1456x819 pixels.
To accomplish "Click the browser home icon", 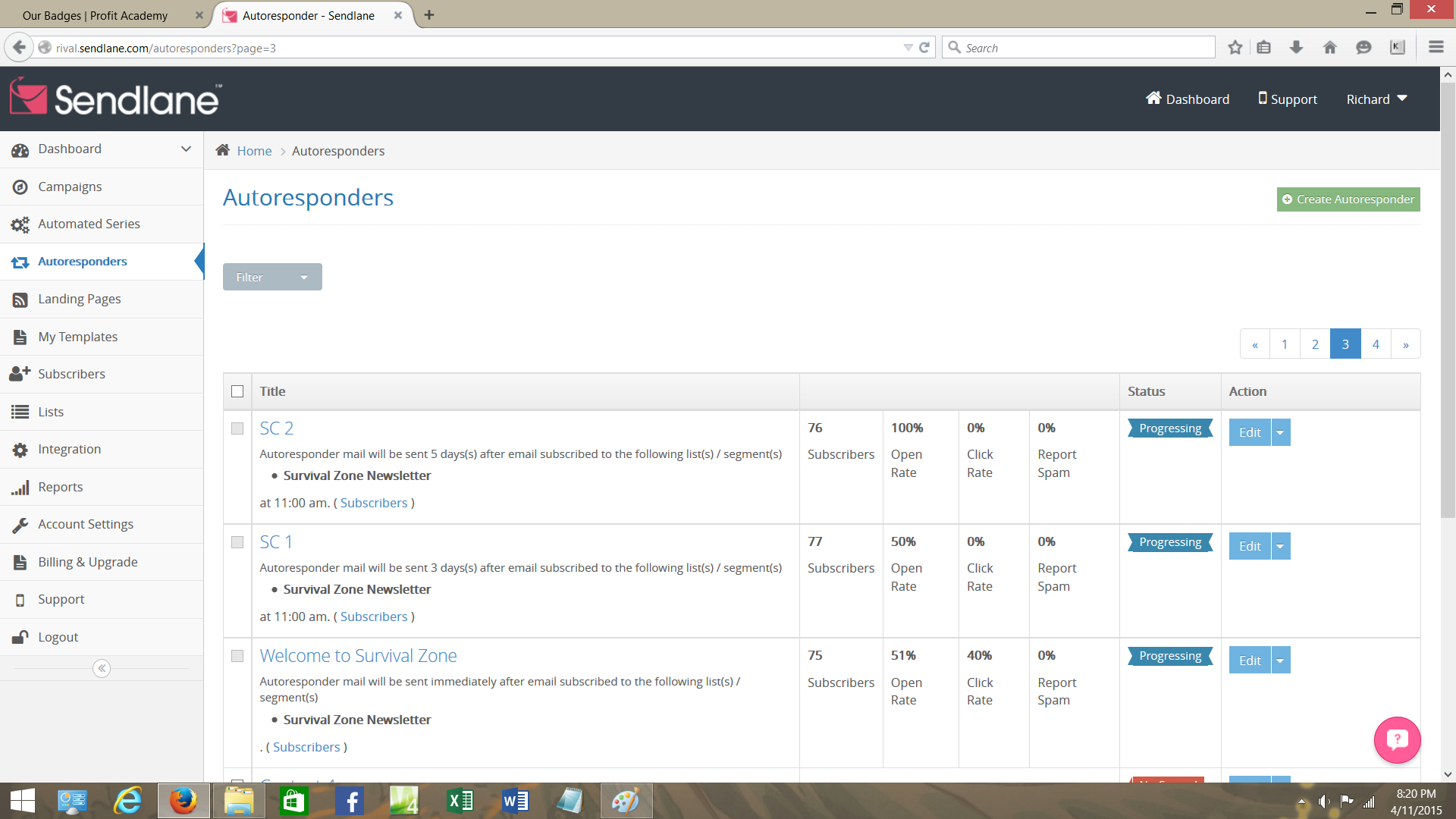I will click(1329, 47).
